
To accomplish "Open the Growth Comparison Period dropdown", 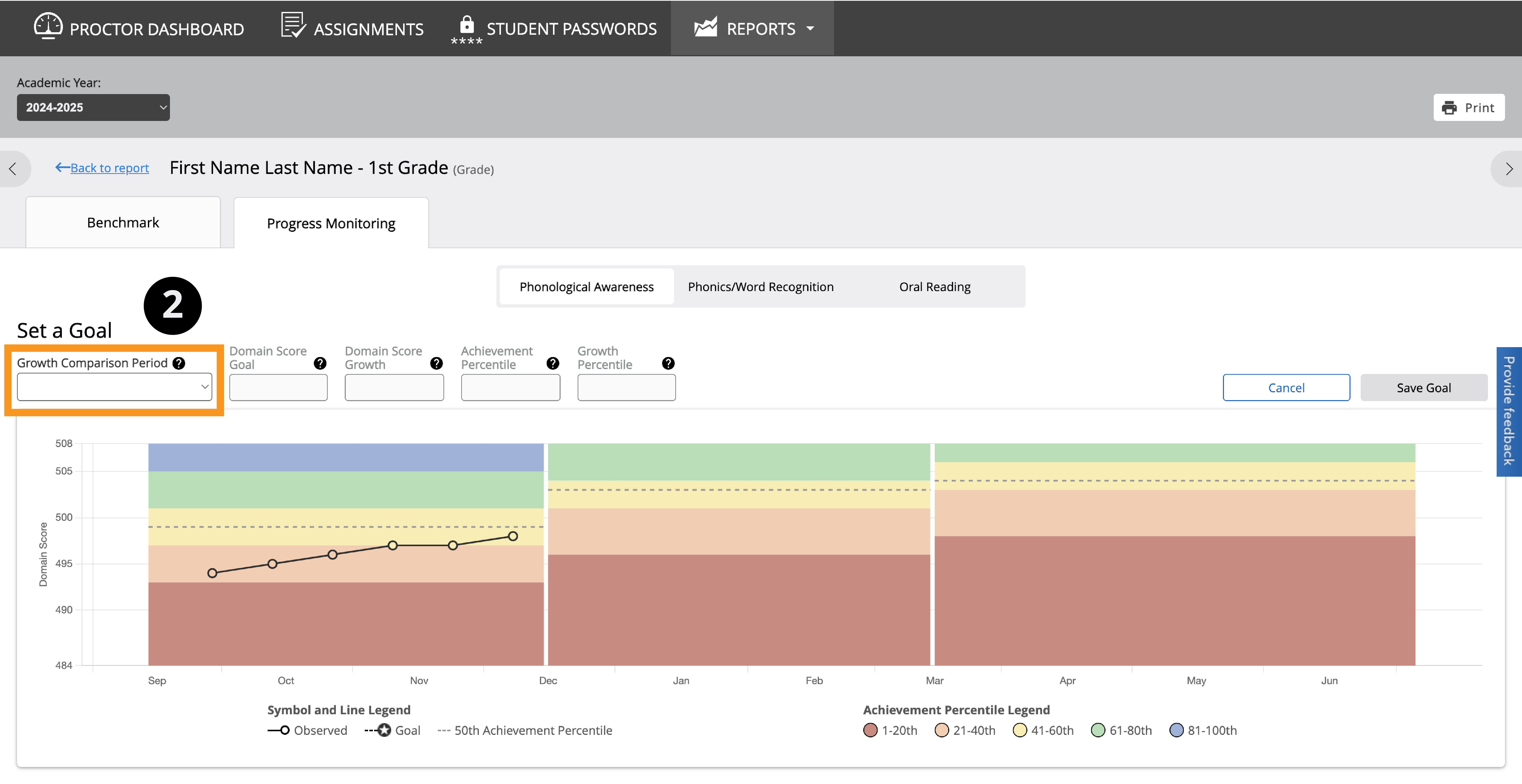I will pyautogui.click(x=114, y=387).
